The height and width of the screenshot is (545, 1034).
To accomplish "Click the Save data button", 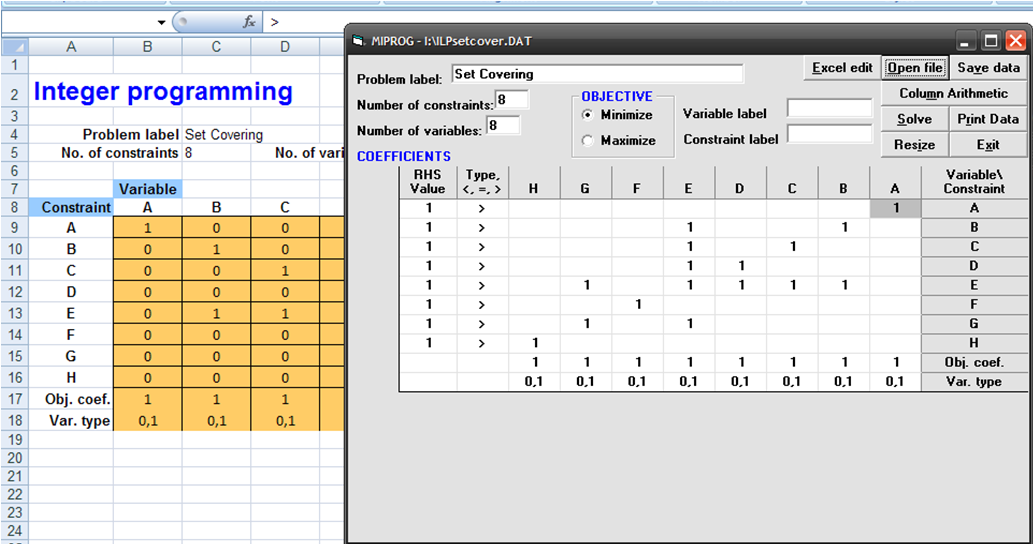I will pyautogui.click(x=988, y=68).
